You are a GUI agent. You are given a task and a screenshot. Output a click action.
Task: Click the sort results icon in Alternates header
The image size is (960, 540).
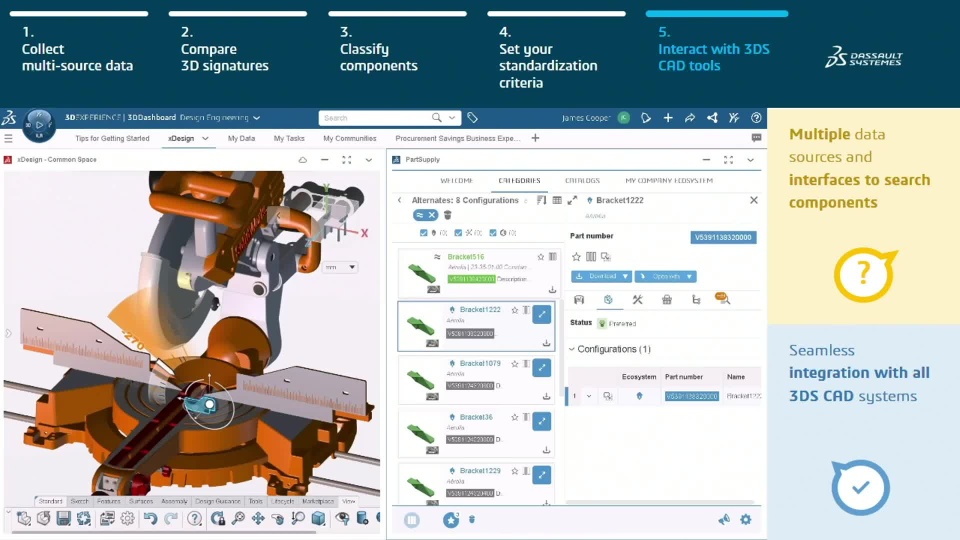(541, 200)
